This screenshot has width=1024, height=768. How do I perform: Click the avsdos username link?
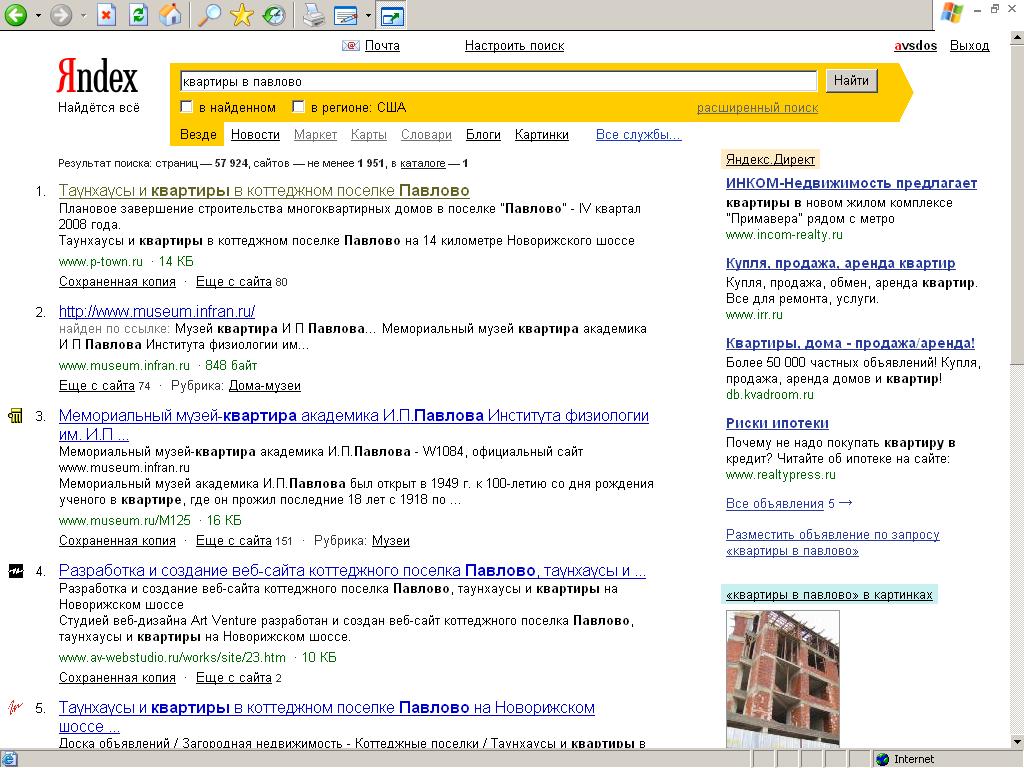click(x=916, y=46)
